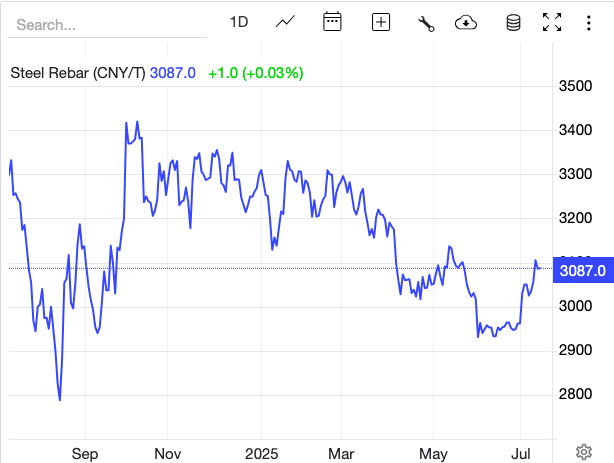Viewport: 614px width, 463px height.
Task: Click the 2800 price axis label
Action: pos(574,394)
